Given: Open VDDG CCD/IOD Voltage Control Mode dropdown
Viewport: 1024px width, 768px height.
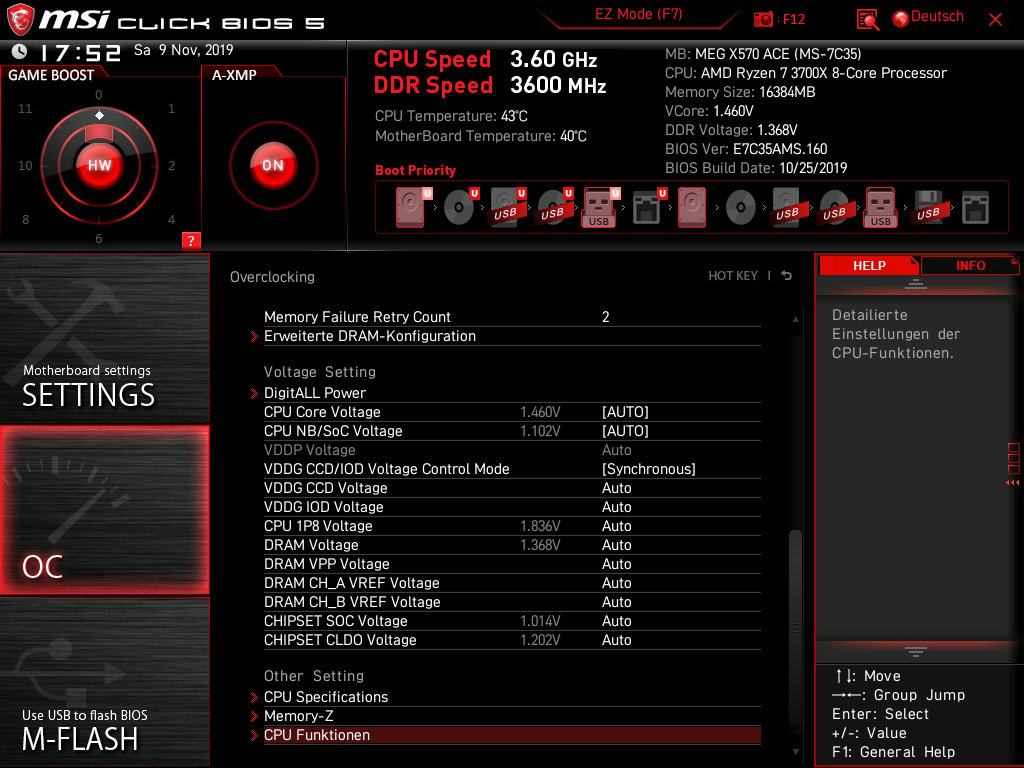Looking at the screenshot, I should (x=648, y=469).
